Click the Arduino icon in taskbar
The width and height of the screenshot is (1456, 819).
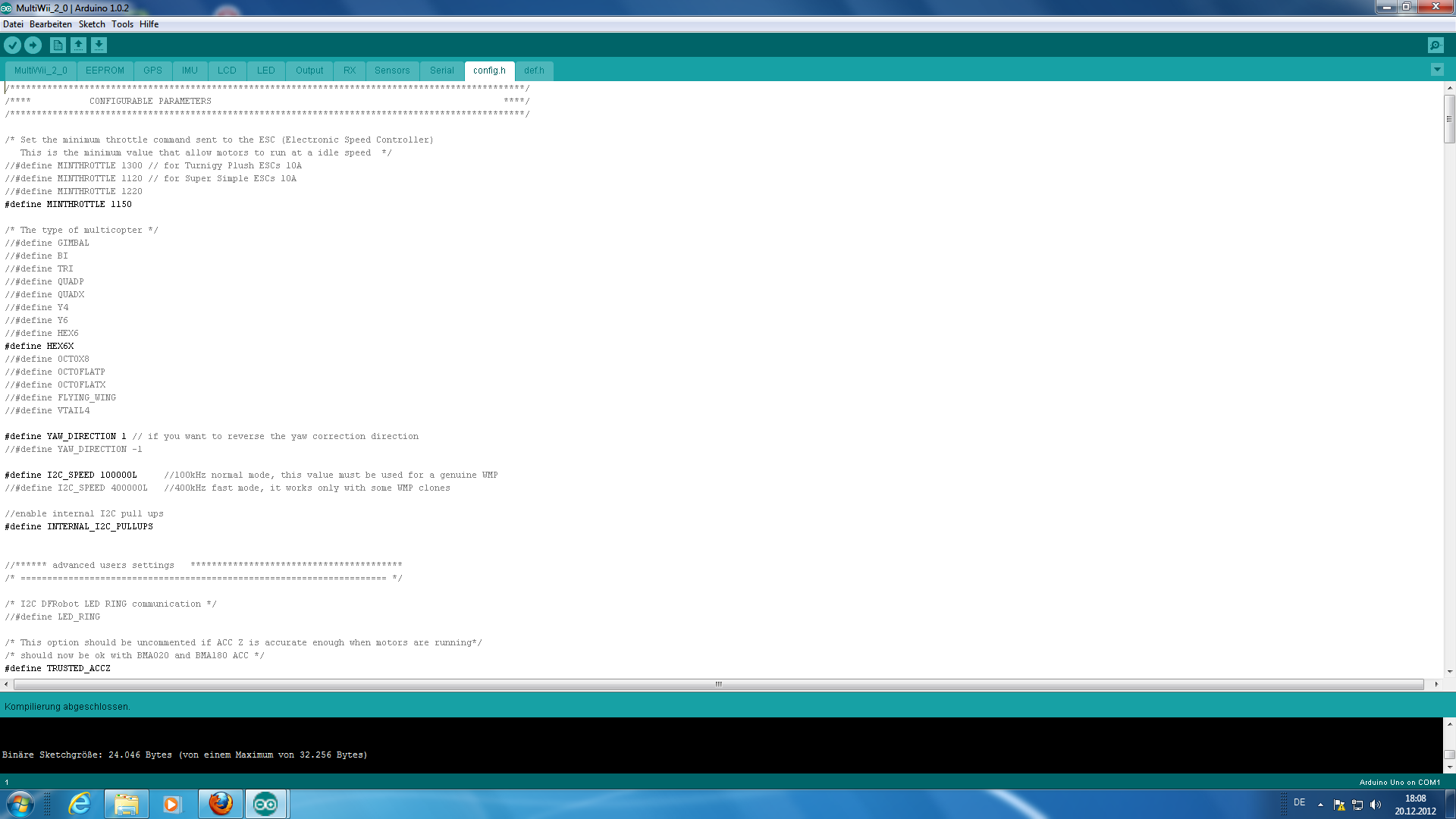(265, 804)
